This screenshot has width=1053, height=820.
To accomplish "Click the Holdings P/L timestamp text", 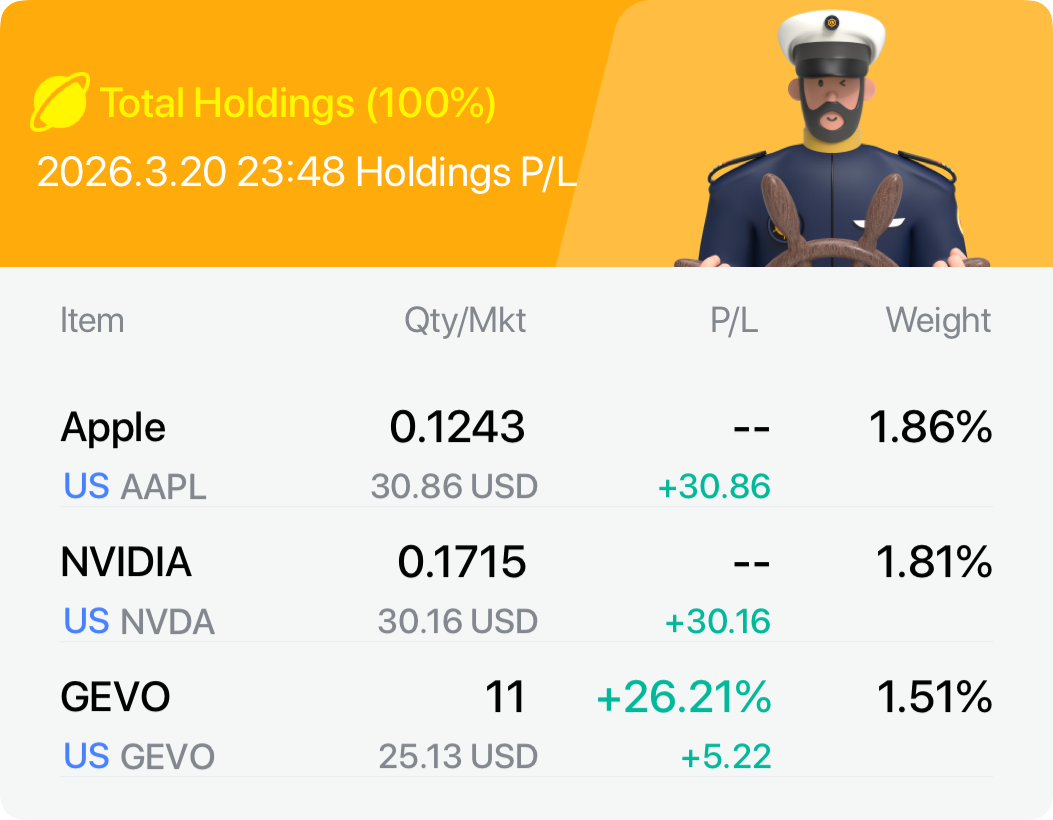I will point(307,173).
